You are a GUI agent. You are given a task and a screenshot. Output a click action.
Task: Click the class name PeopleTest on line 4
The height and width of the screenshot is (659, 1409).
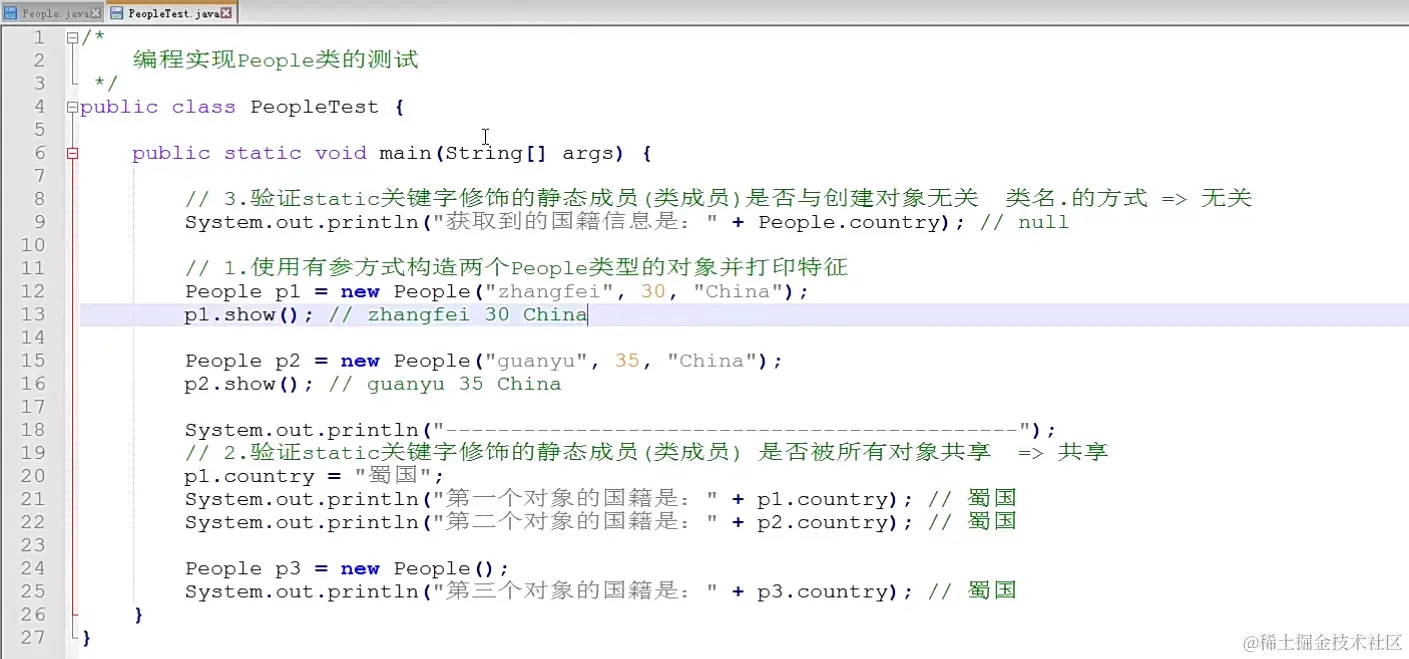314,106
